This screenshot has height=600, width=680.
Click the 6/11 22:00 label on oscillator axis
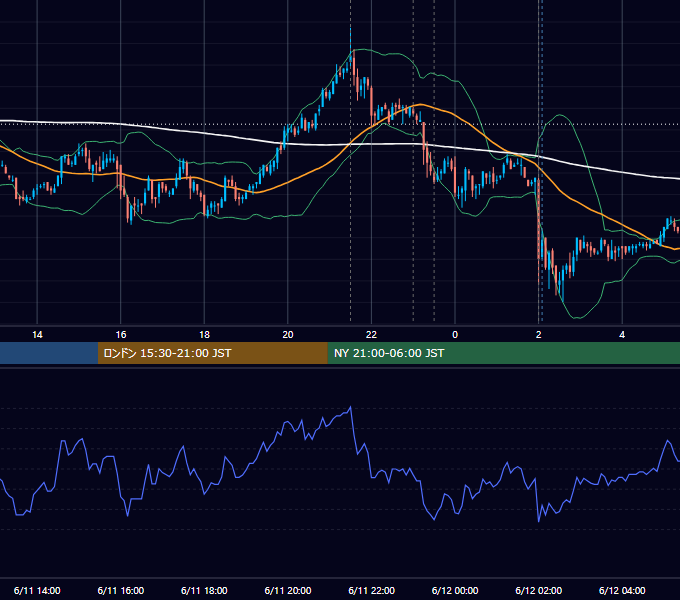(x=372, y=590)
